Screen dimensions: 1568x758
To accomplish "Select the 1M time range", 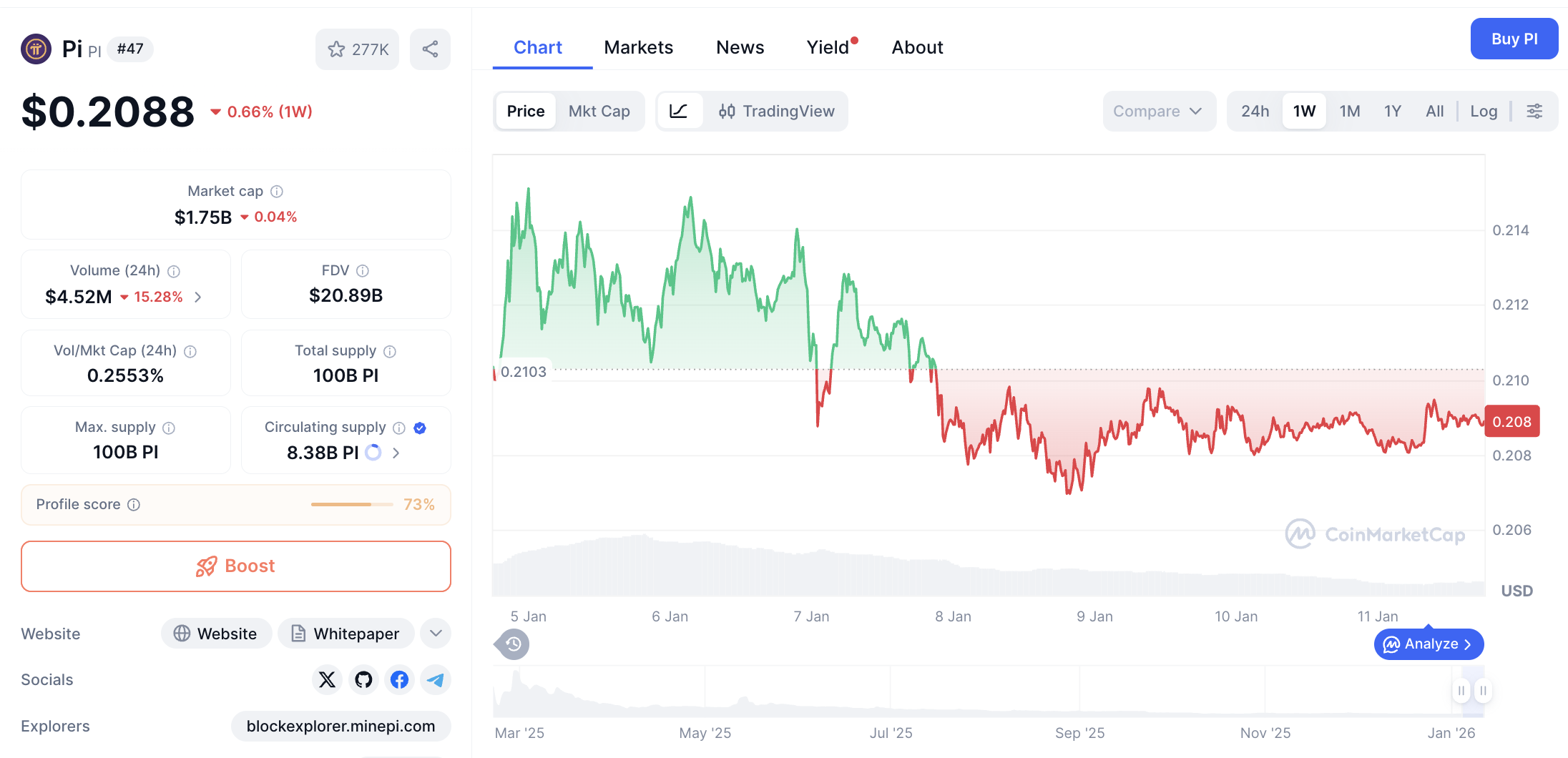I will [x=1349, y=111].
